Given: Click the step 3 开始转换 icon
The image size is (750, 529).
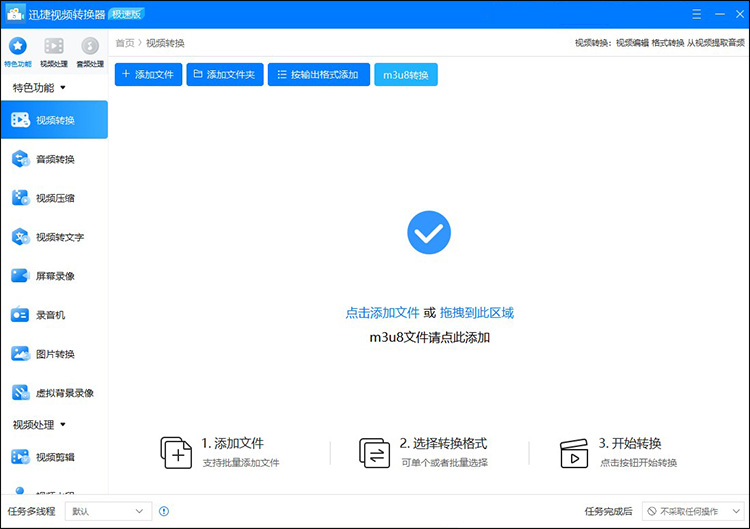Looking at the screenshot, I should (574, 453).
